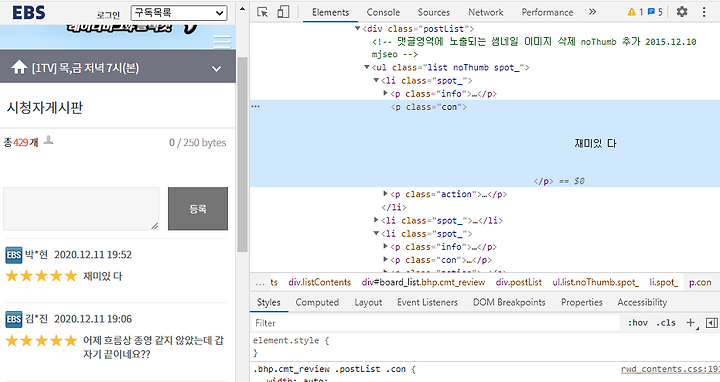Click the element.style rule
The image size is (720, 382).
[290, 341]
